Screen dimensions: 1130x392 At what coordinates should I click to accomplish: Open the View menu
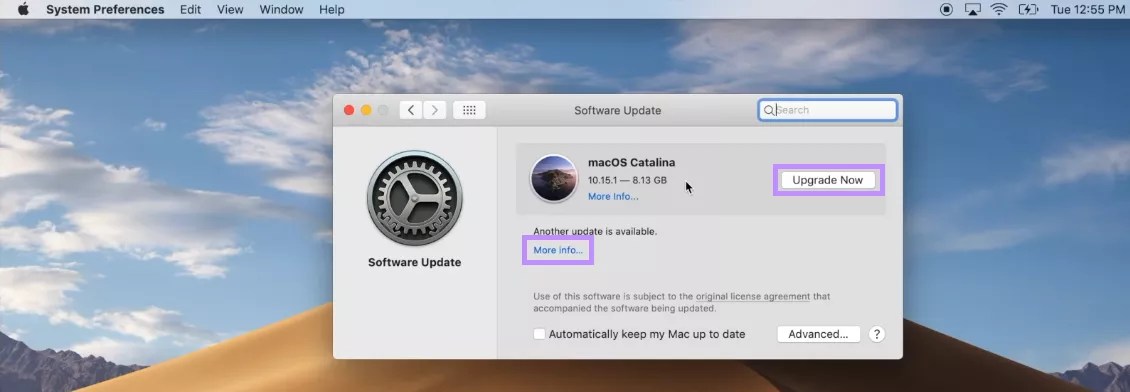(230, 9)
